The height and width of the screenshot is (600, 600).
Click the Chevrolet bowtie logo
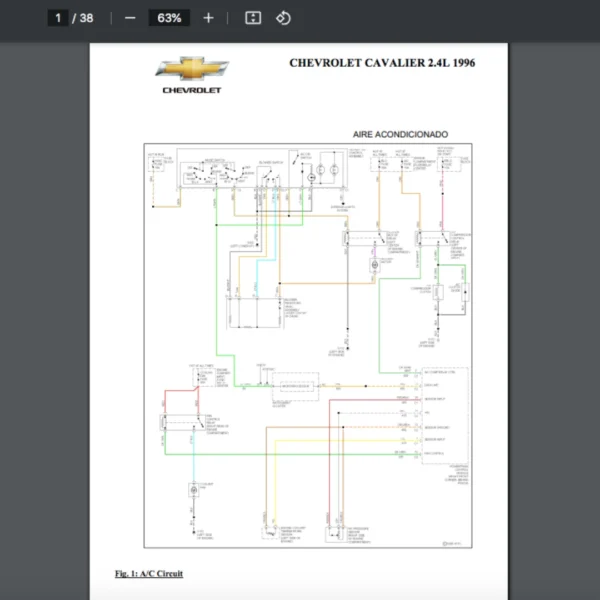coord(192,69)
